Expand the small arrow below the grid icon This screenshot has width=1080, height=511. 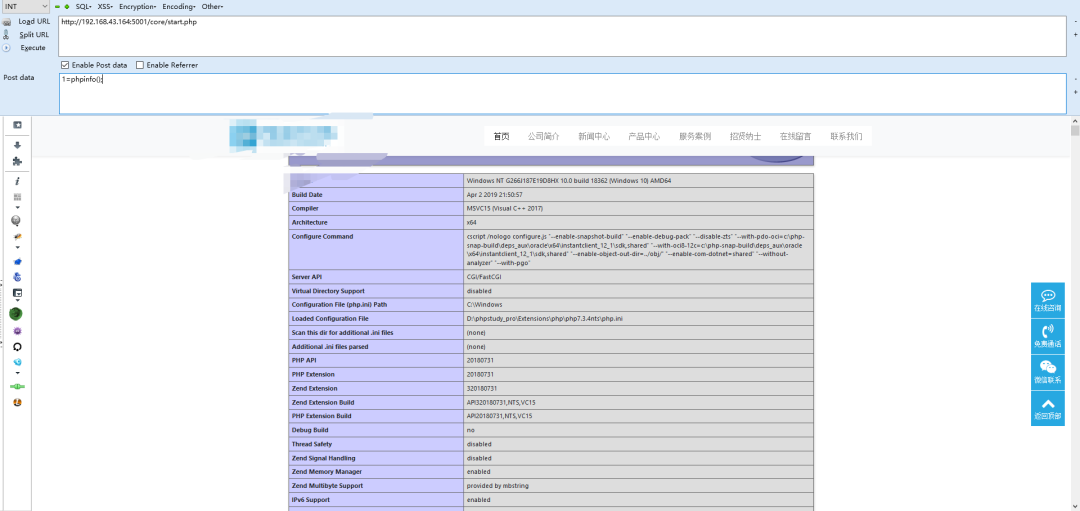(17, 207)
